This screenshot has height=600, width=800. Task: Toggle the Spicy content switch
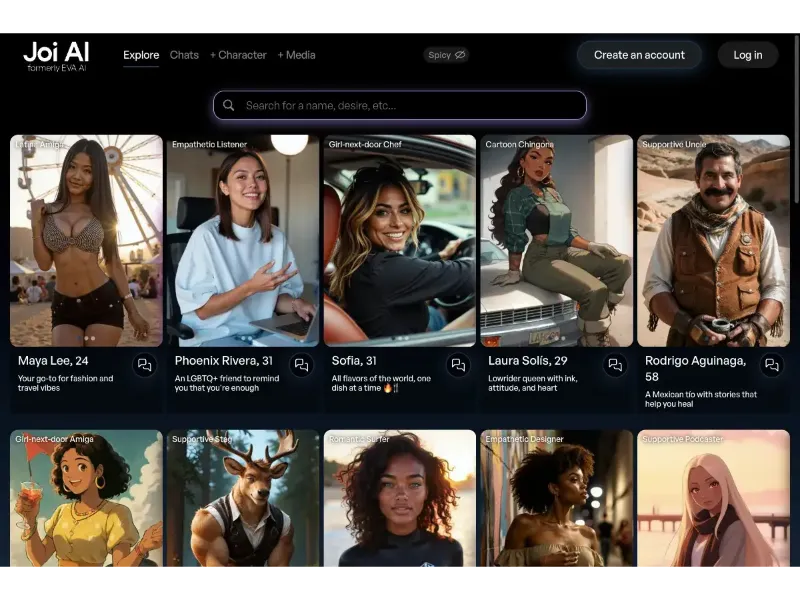point(446,55)
